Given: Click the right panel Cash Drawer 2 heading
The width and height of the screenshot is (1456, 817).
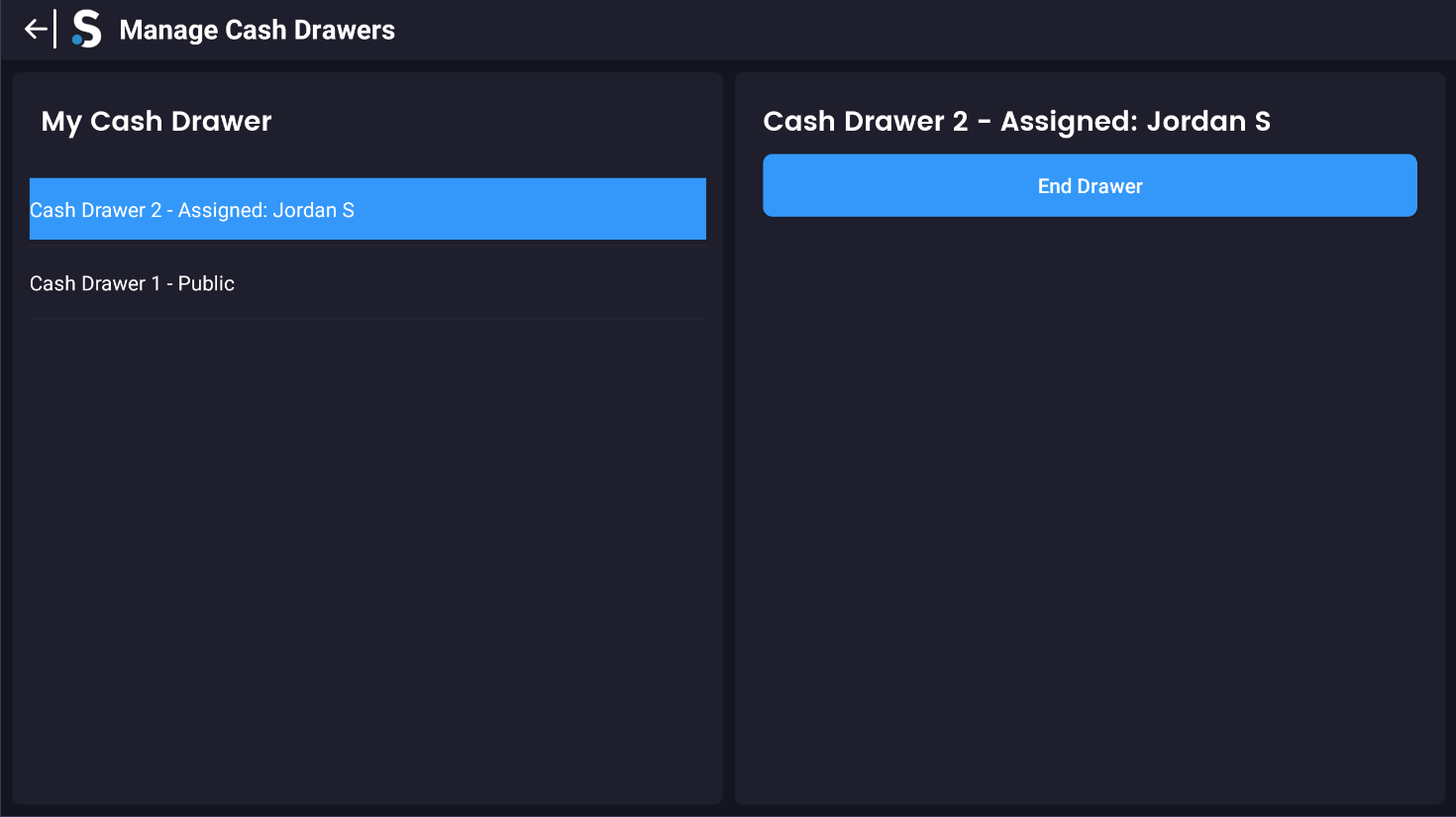Looking at the screenshot, I should tap(1016, 121).
